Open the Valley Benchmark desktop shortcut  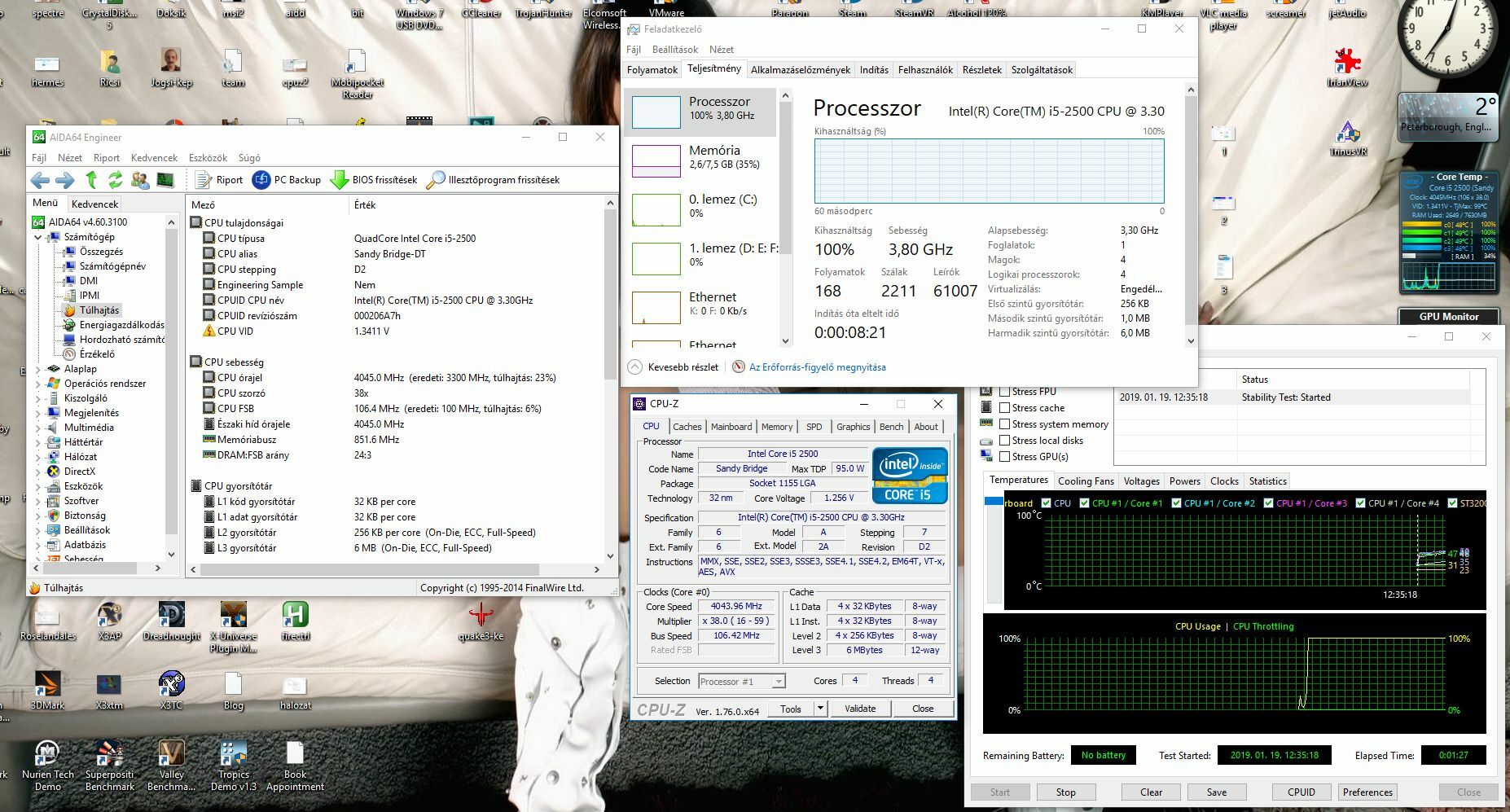[171, 766]
